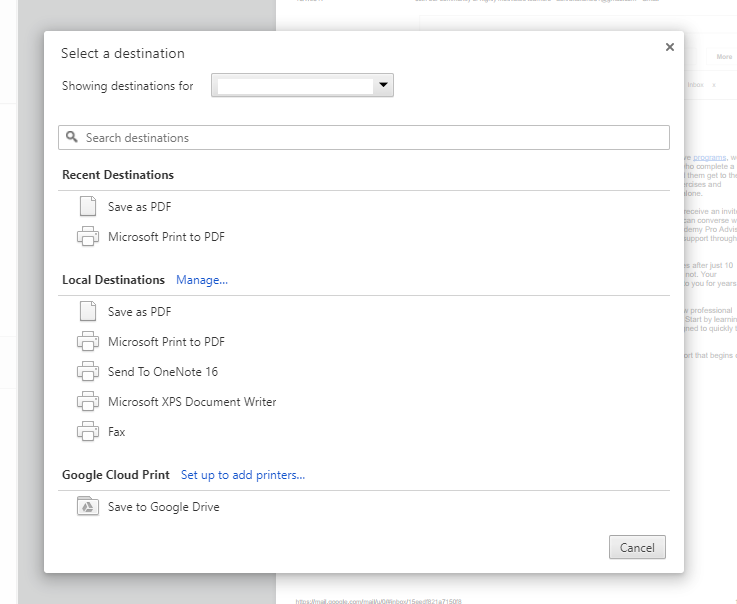Click printer icon for local Microsoft Print to PDF
The height and width of the screenshot is (604, 737).
[x=87, y=342]
